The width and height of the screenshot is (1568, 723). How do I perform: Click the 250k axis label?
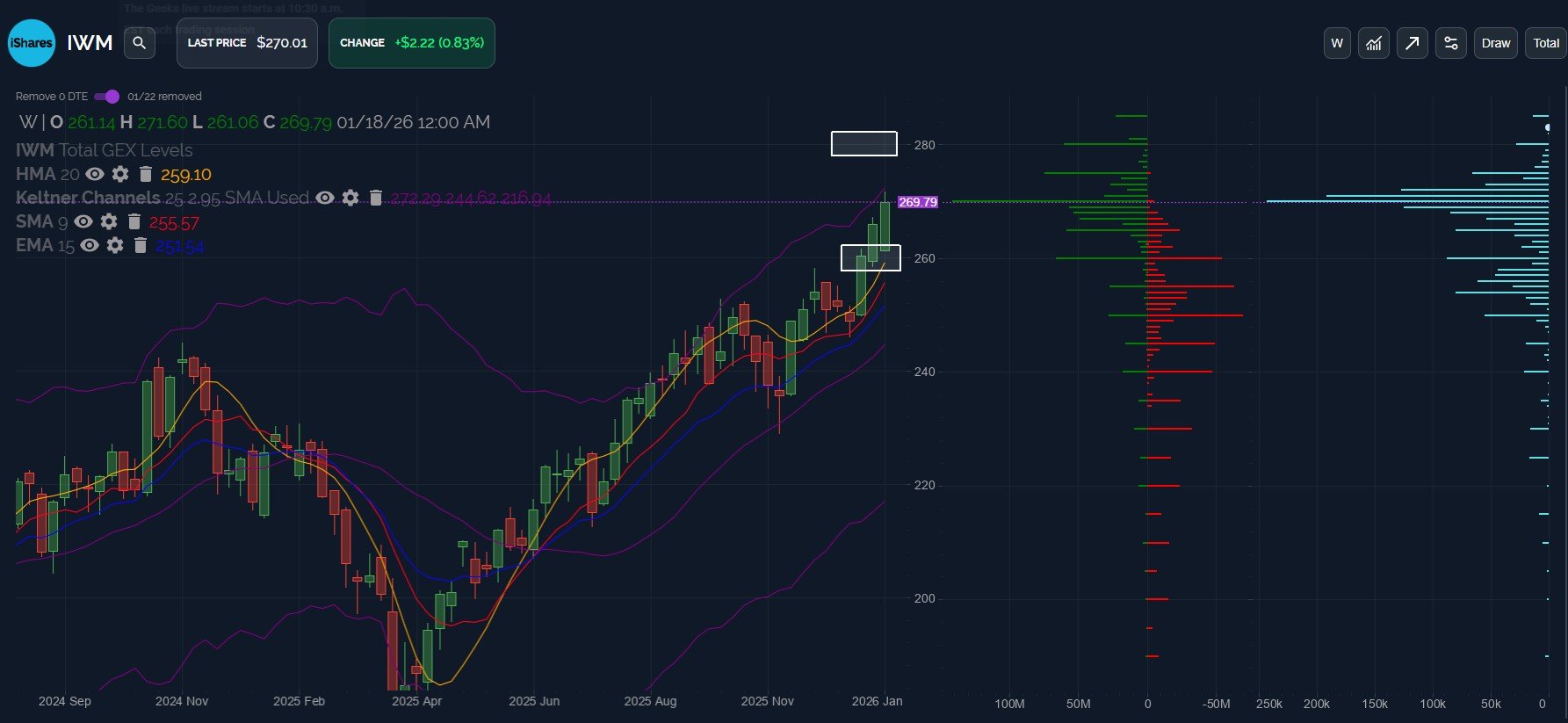point(1269,704)
